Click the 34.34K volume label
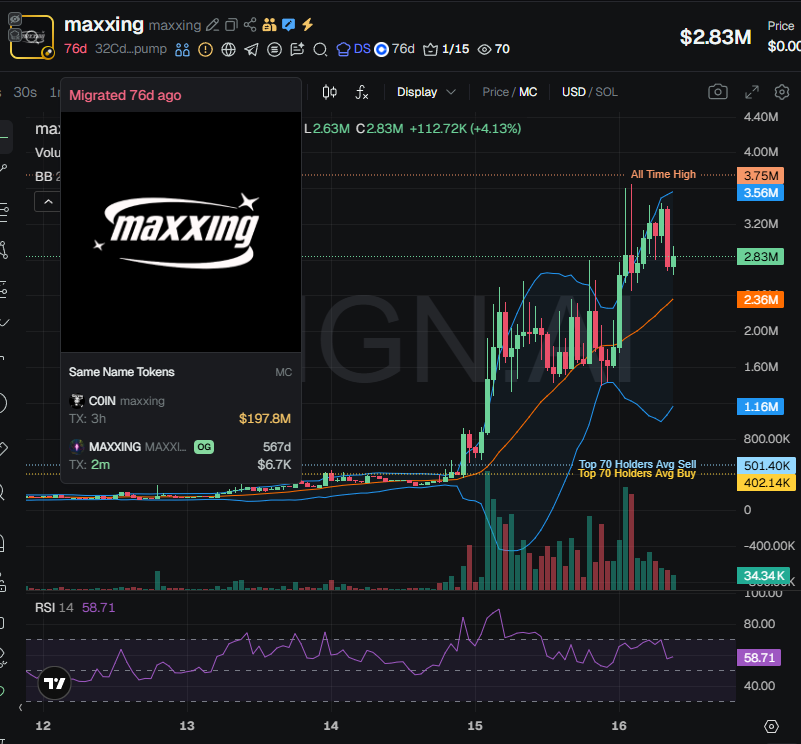 [763, 576]
